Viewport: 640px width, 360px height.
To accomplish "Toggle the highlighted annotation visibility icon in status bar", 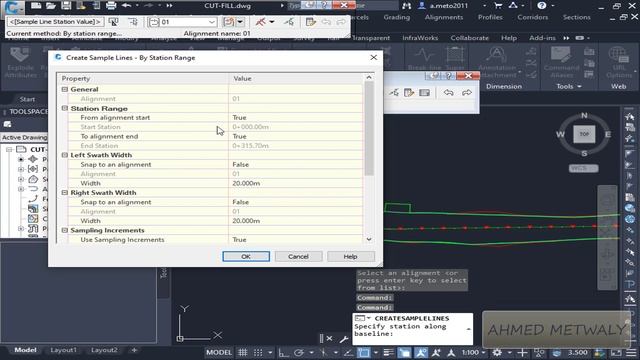I will (x=420, y=352).
